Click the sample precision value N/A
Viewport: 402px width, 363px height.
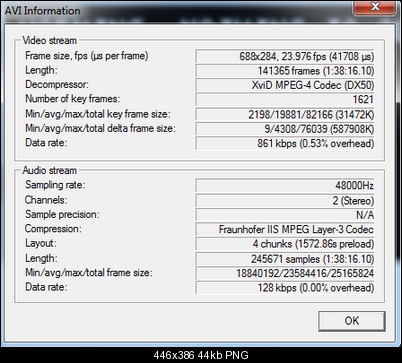285,215
